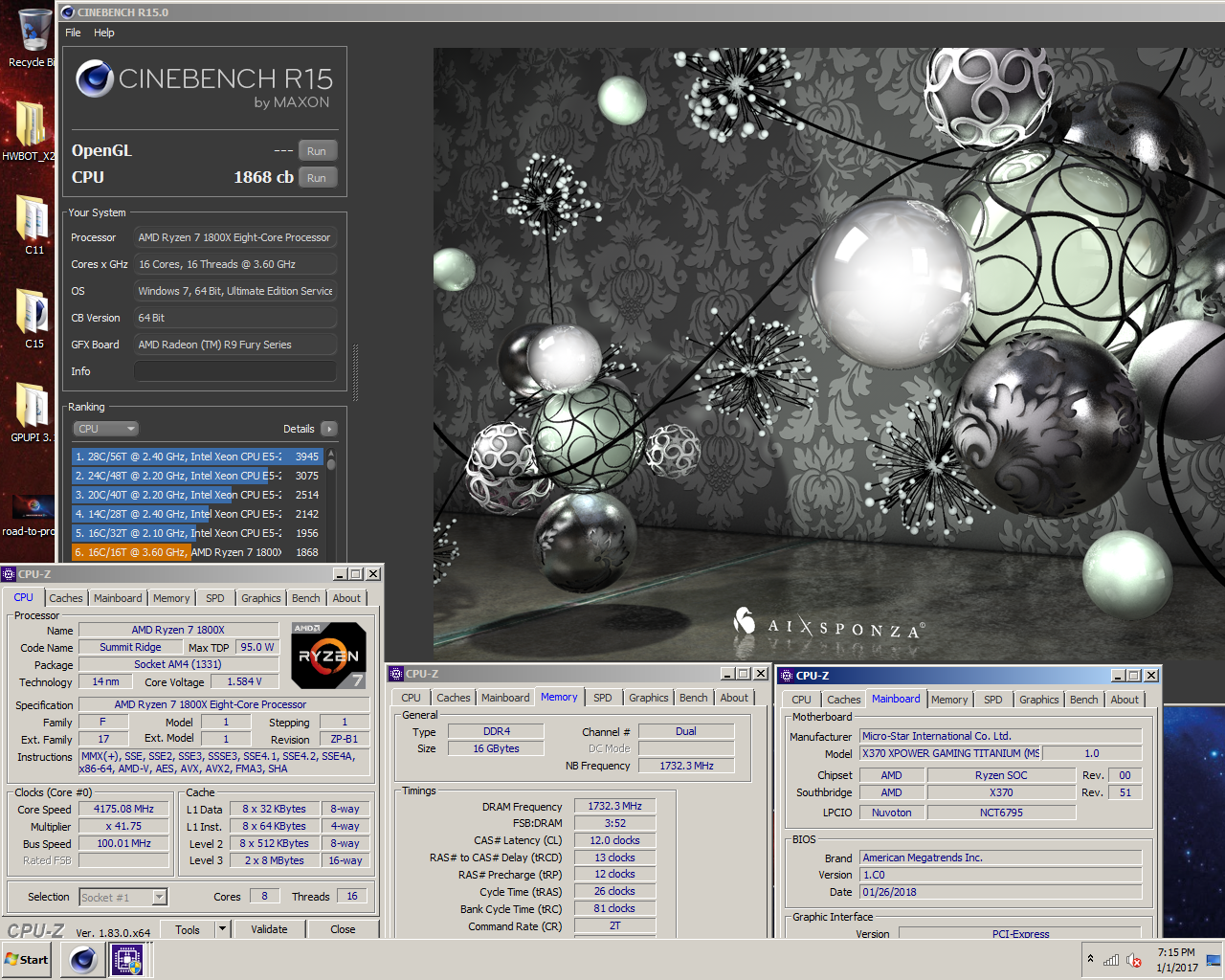Click DRAM Frequency value '1732.3 MHz'

614,806
